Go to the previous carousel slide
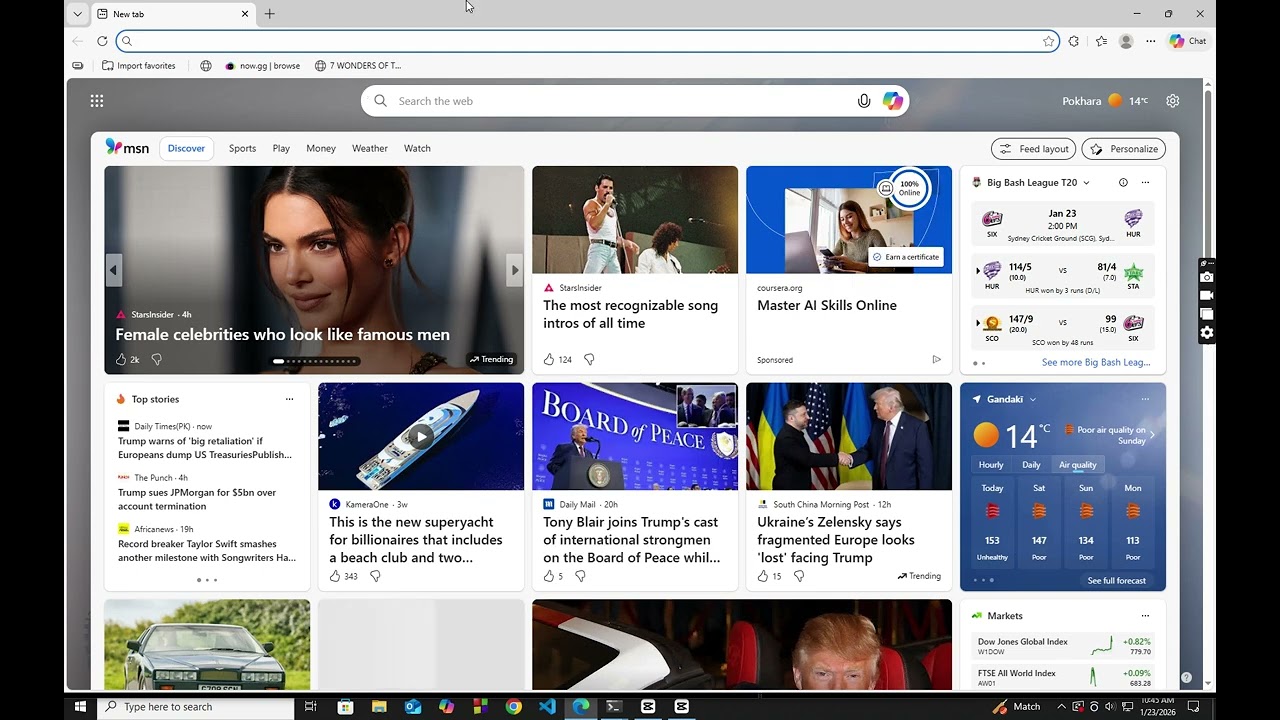This screenshot has height=720, width=1280. tap(113, 270)
